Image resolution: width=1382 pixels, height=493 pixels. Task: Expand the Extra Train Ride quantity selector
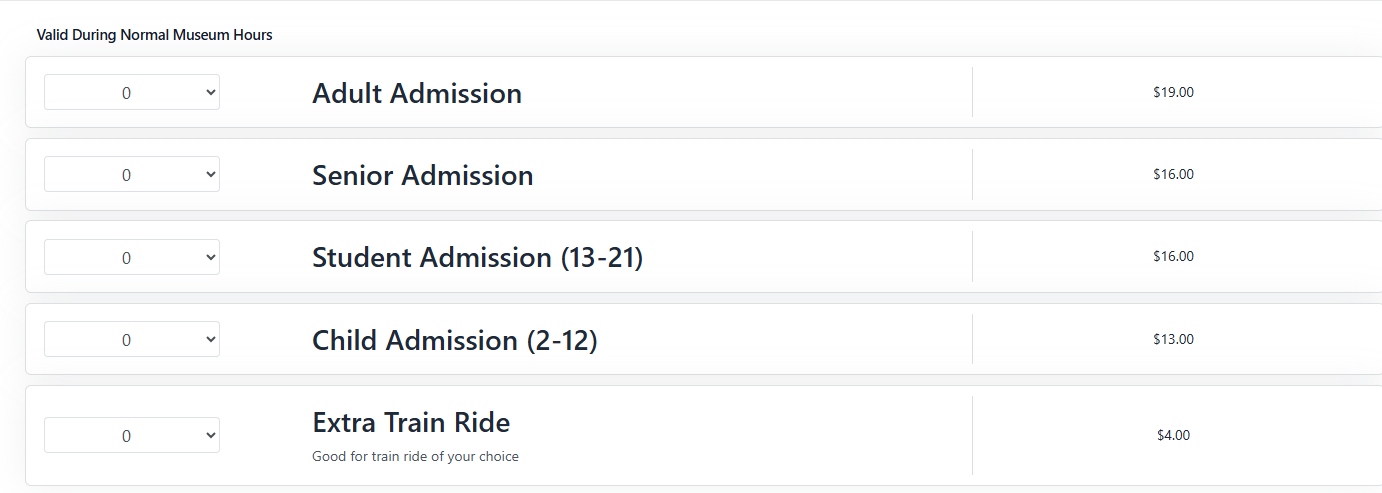tap(131, 435)
